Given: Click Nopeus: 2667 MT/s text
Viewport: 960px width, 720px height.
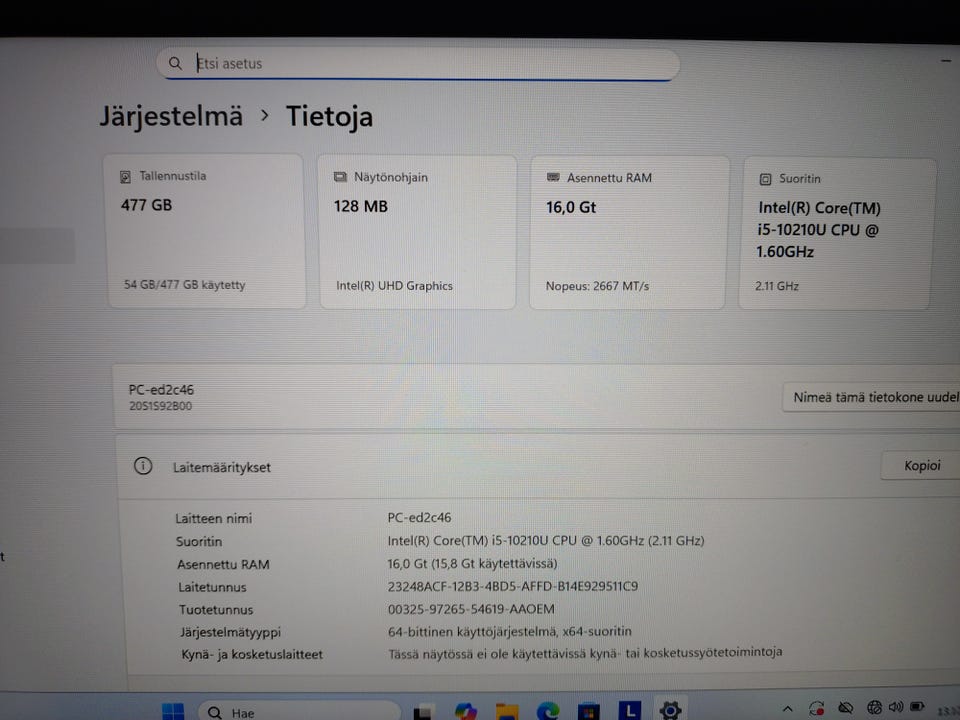Looking at the screenshot, I should 597,286.
